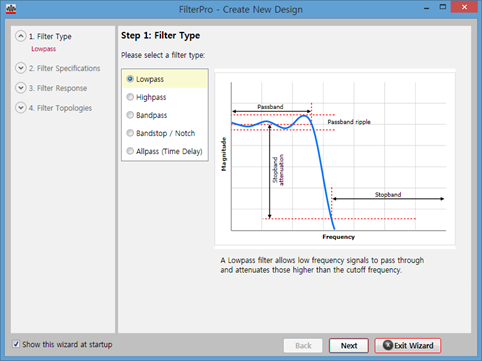Expand the Filter Topologies step chevron
The image size is (482, 361).
tap(21, 108)
